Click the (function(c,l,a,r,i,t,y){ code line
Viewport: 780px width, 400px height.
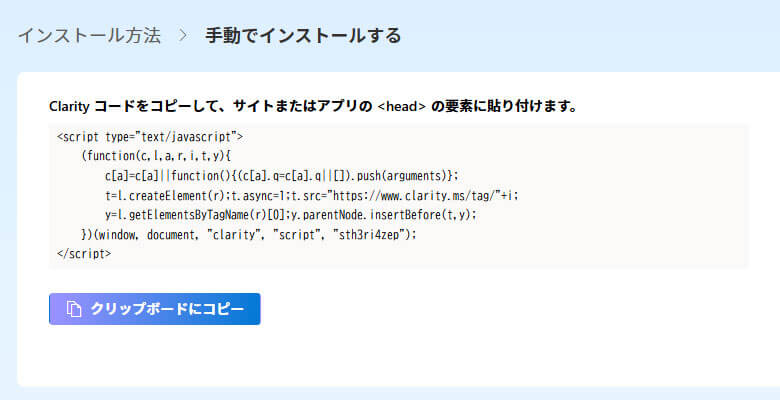pos(156,156)
